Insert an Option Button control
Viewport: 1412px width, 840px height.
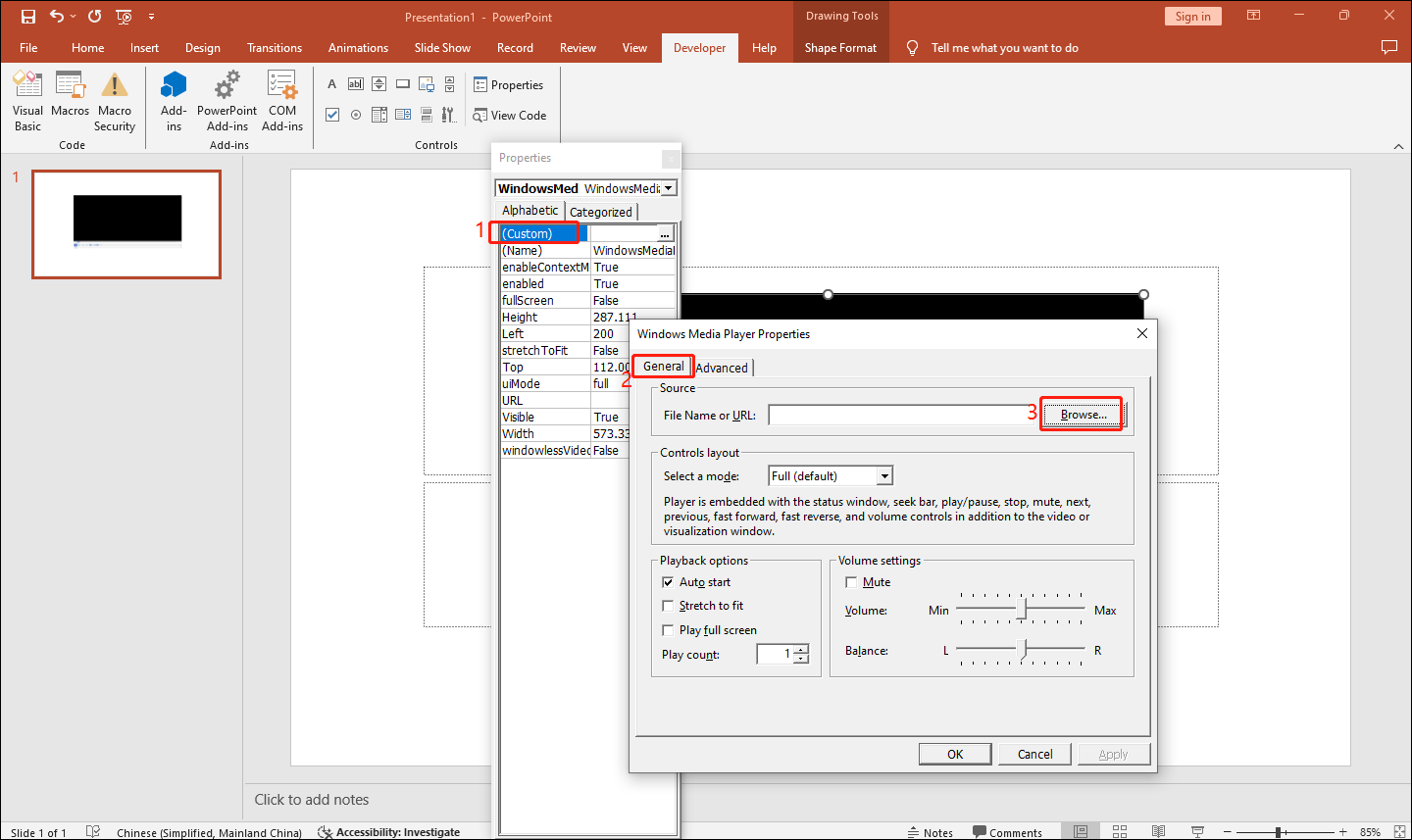click(356, 115)
